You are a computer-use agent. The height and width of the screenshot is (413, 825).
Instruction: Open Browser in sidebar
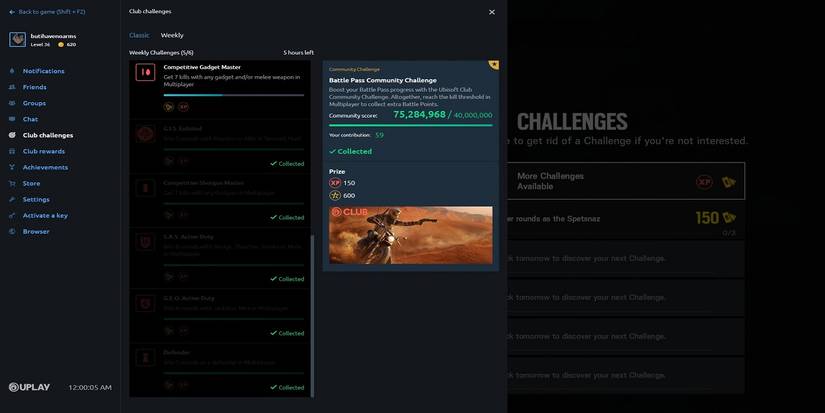pos(36,231)
